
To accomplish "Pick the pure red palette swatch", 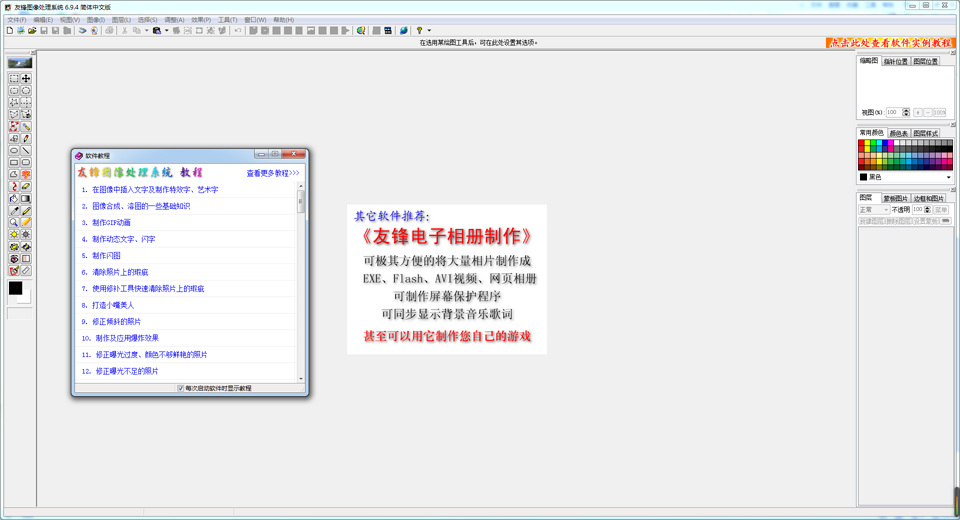I will [x=861, y=143].
